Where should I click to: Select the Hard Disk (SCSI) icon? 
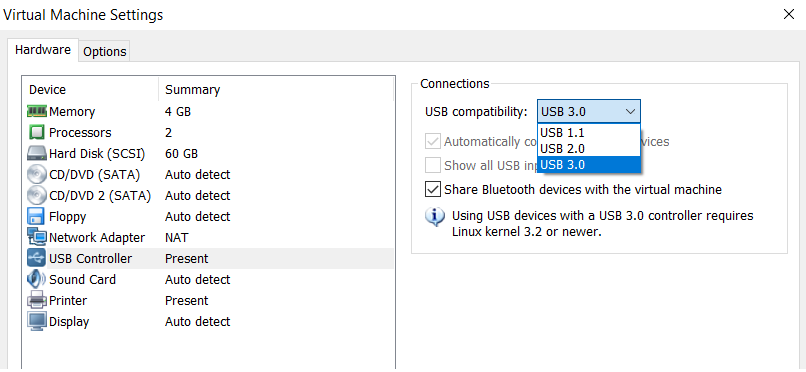tap(36, 154)
